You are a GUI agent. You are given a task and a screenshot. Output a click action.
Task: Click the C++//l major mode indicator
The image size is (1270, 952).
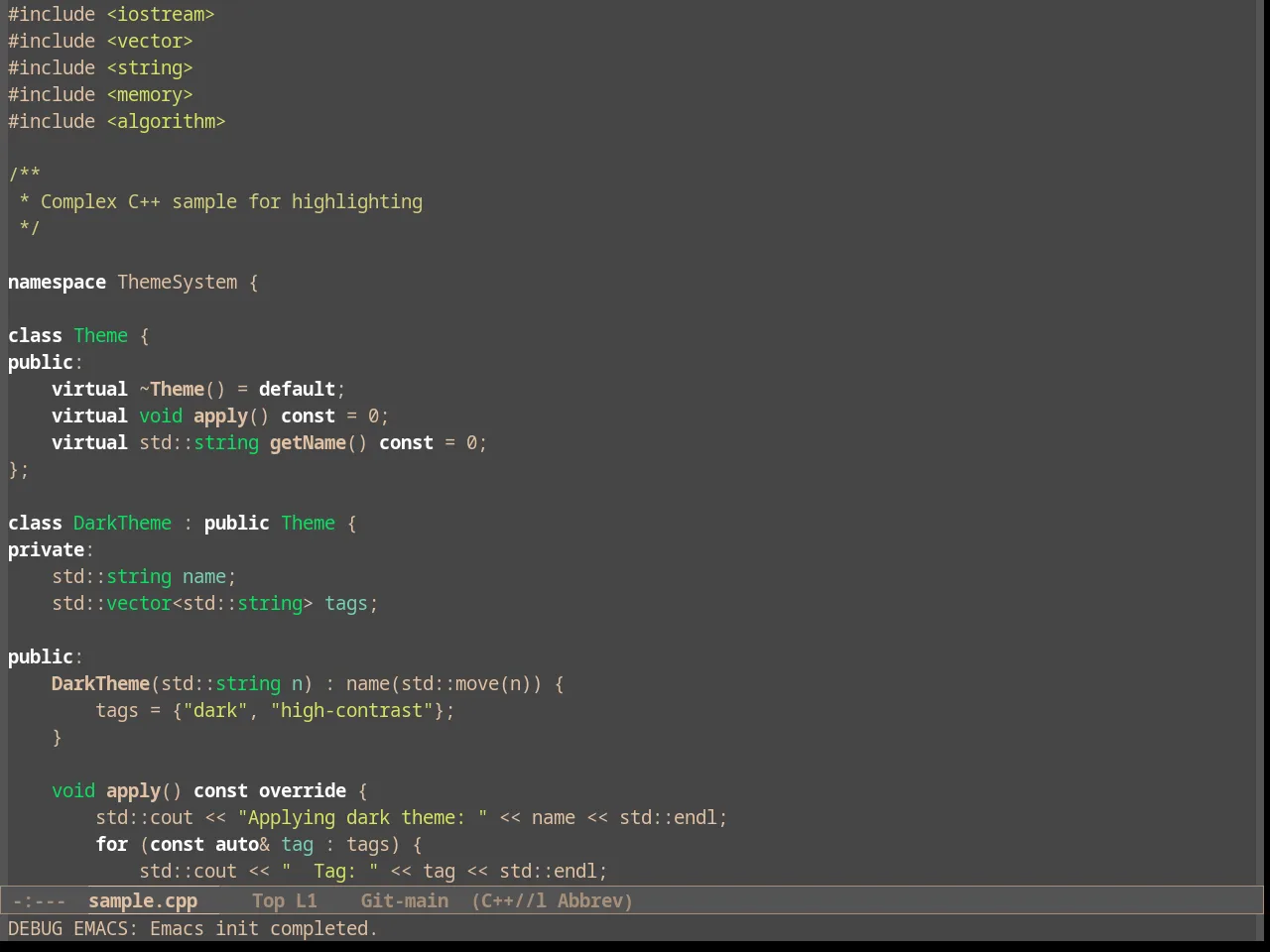[514, 900]
